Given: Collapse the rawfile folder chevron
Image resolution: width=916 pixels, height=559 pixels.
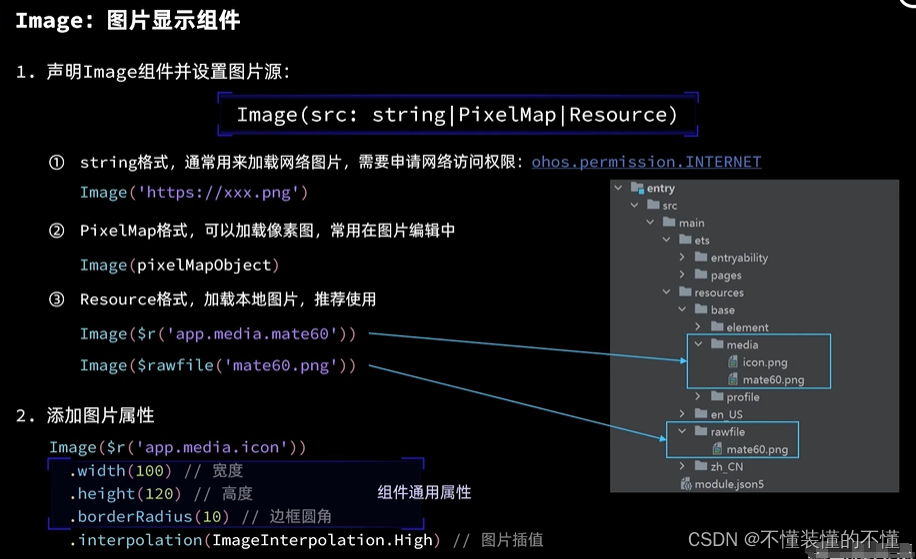Looking at the screenshot, I should point(682,431).
